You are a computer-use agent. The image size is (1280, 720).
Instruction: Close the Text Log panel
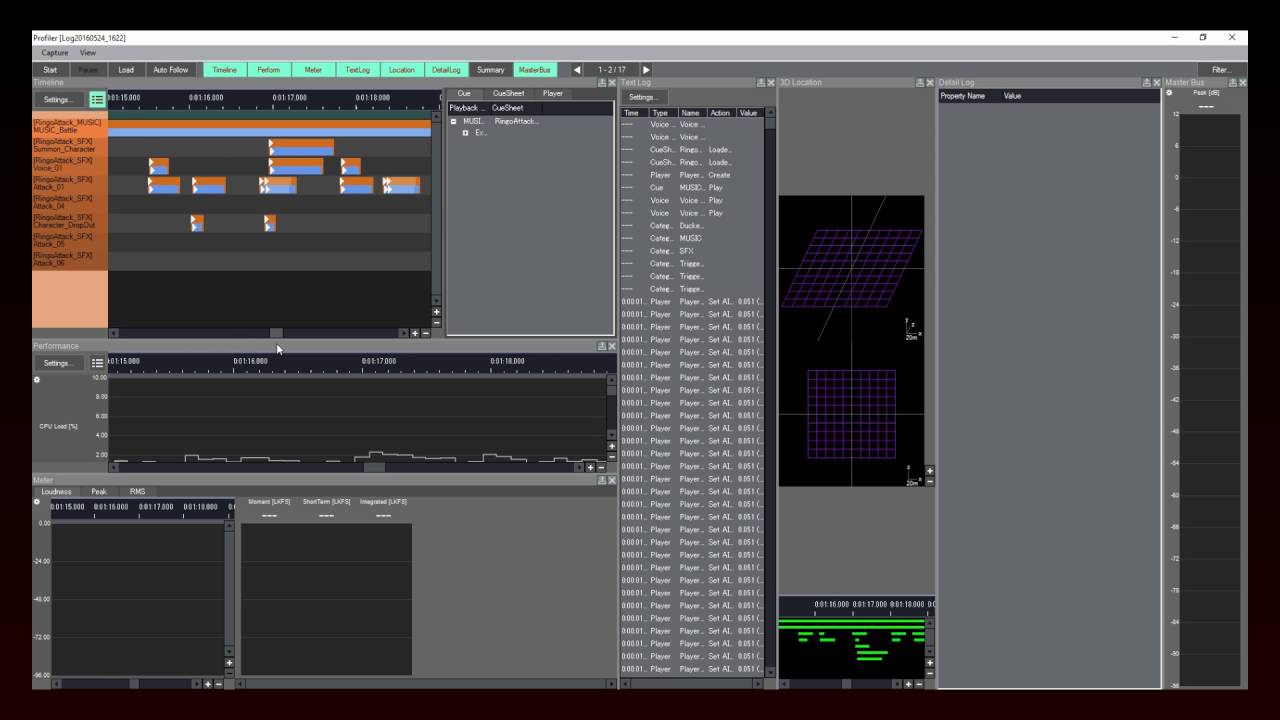(x=772, y=82)
